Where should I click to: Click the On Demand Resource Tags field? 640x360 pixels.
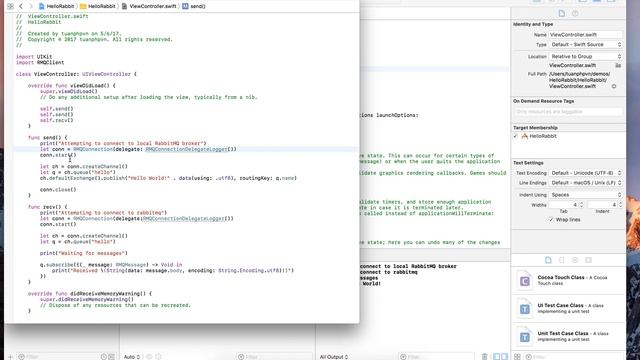[x=568, y=111]
